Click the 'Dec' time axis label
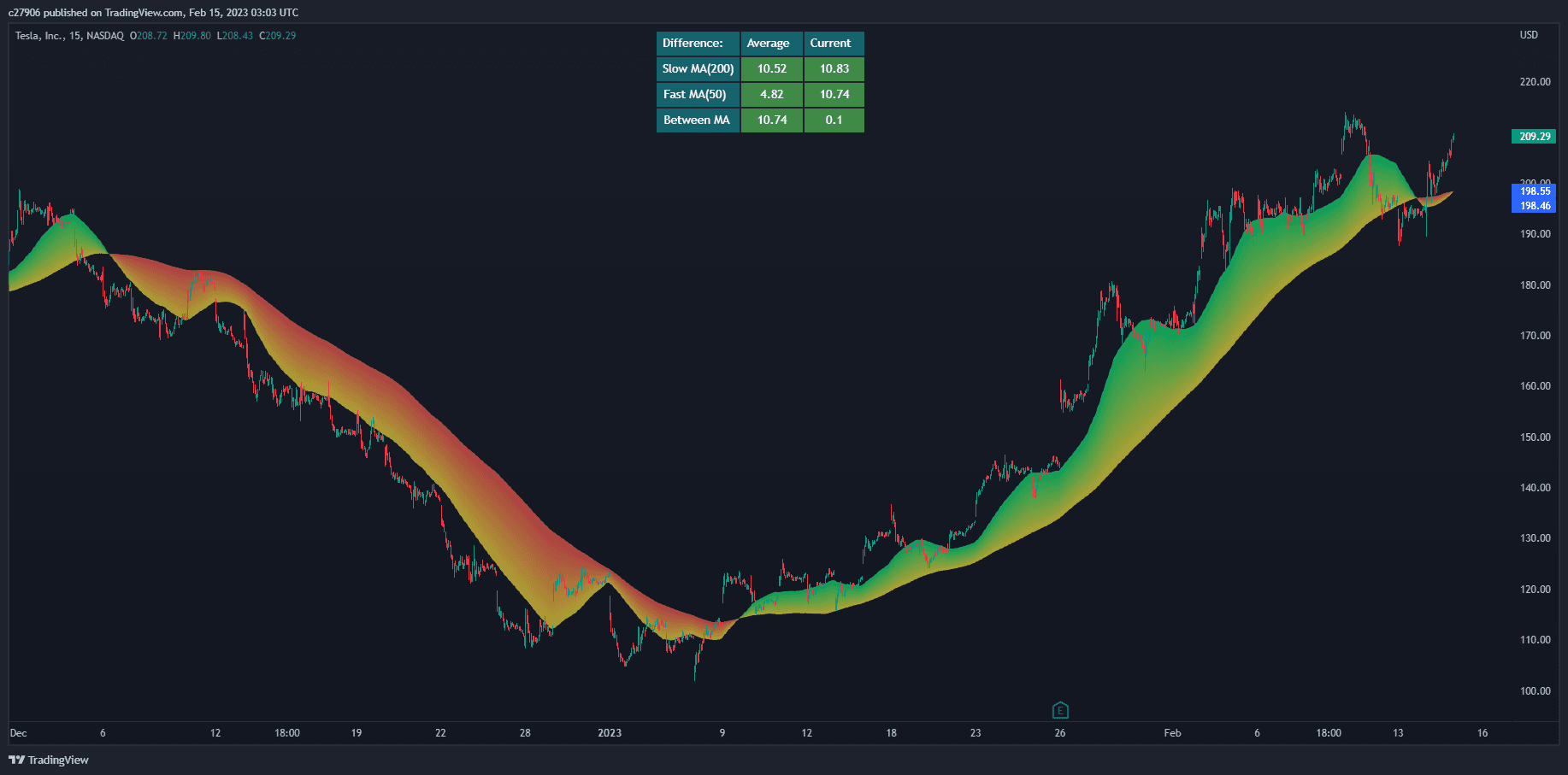 (x=18, y=733)
